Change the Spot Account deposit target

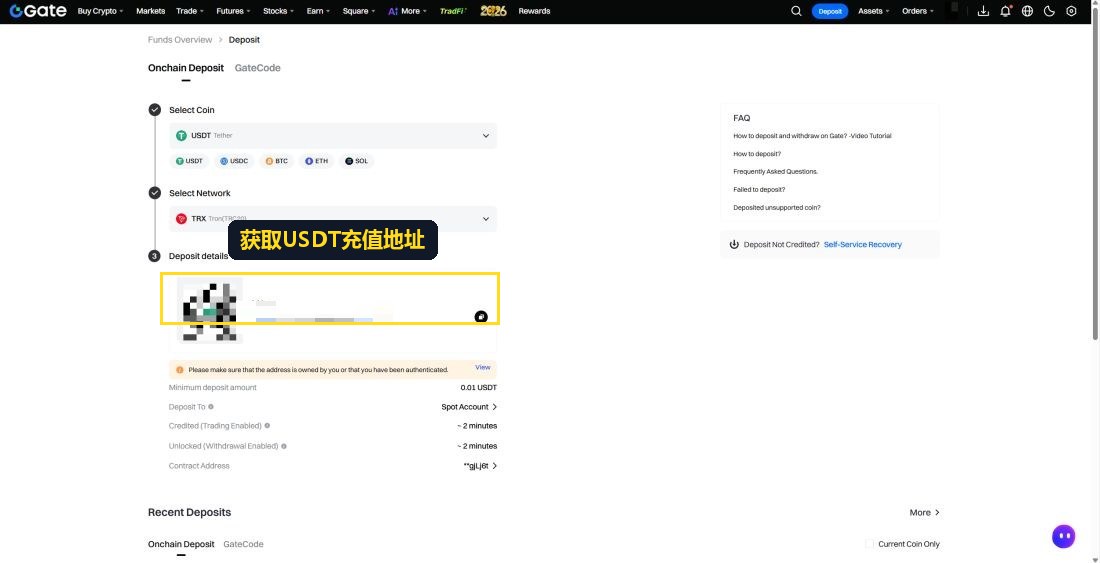coord(469,407)
